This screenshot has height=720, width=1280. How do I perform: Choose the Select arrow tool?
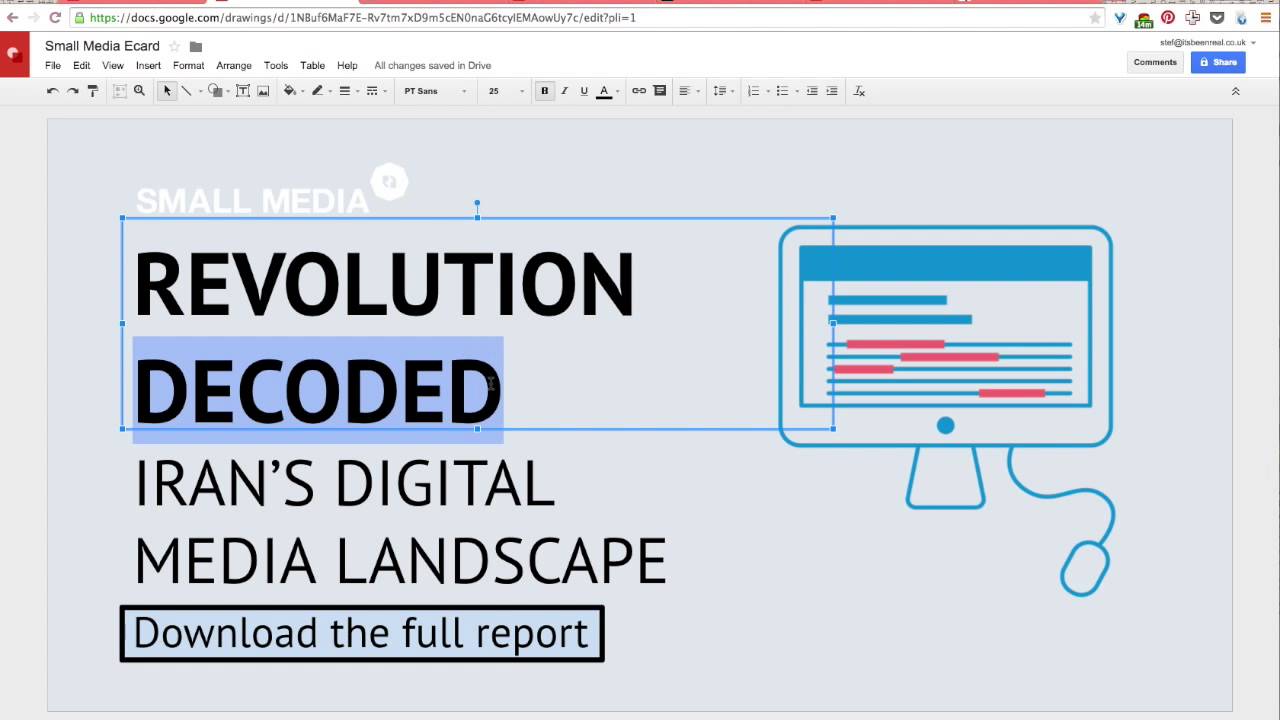click(x=167, y=91)
